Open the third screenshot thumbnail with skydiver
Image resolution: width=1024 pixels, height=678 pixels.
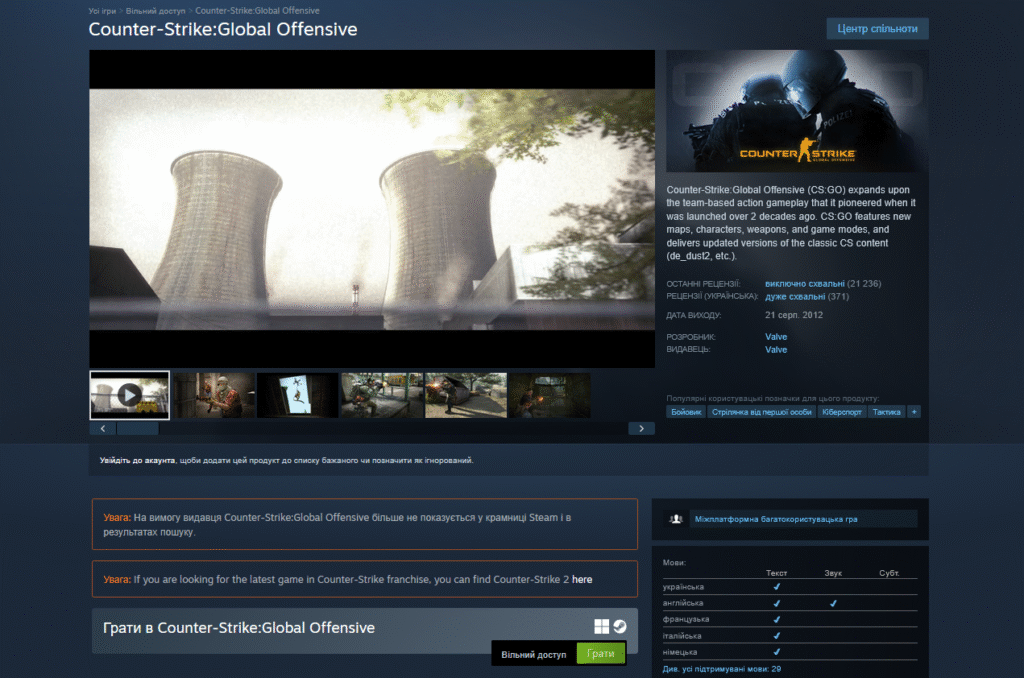(297, 395)
